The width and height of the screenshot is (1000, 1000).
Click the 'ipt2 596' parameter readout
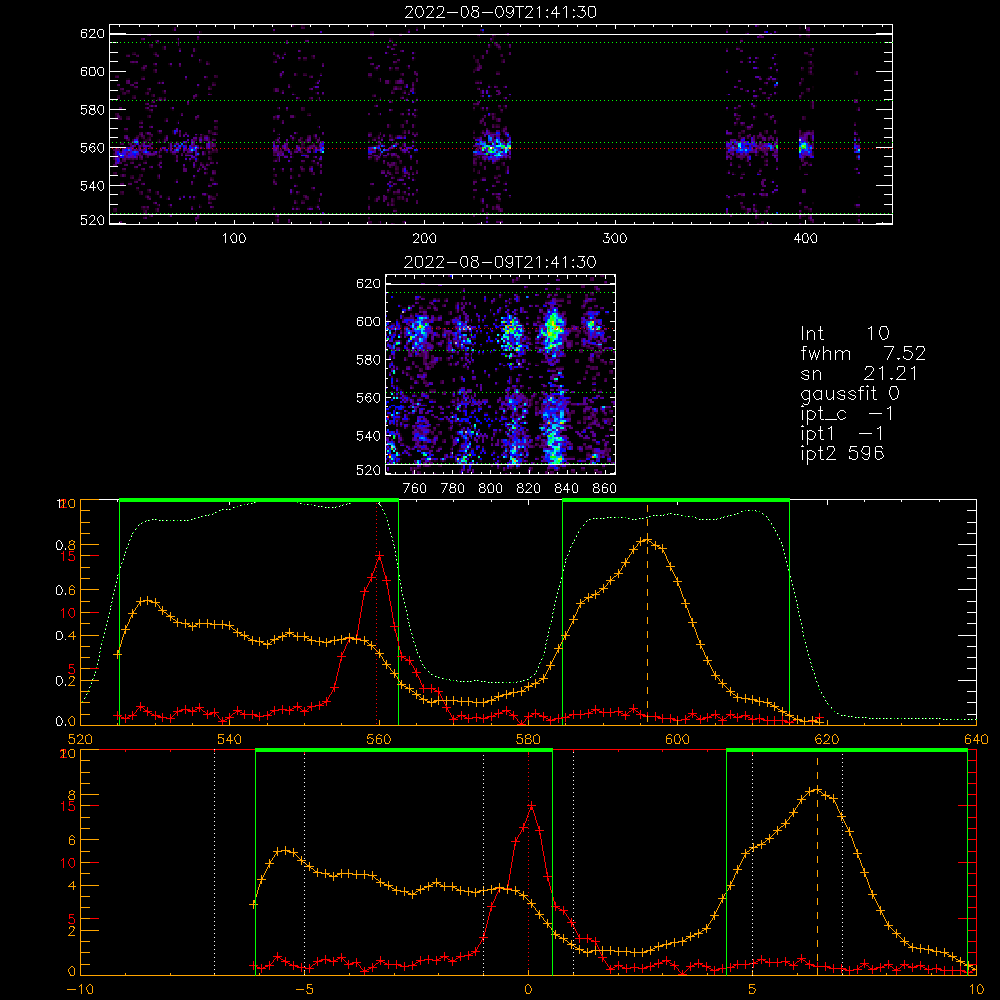842,453
